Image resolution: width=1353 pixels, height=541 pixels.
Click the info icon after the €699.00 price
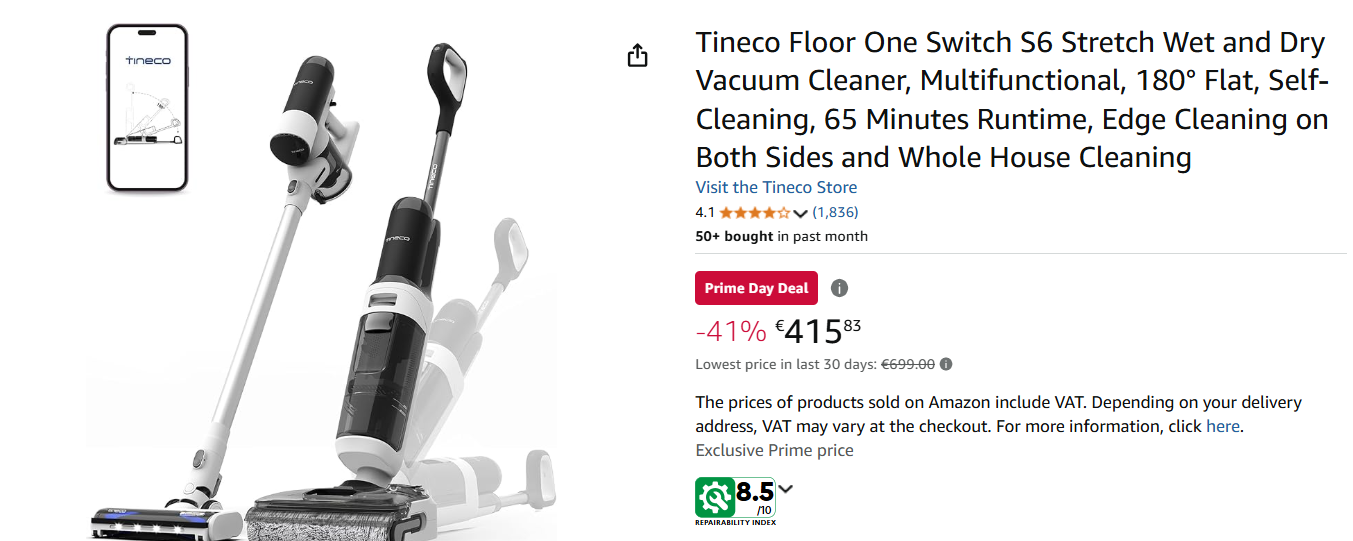[x=946, y=365]
